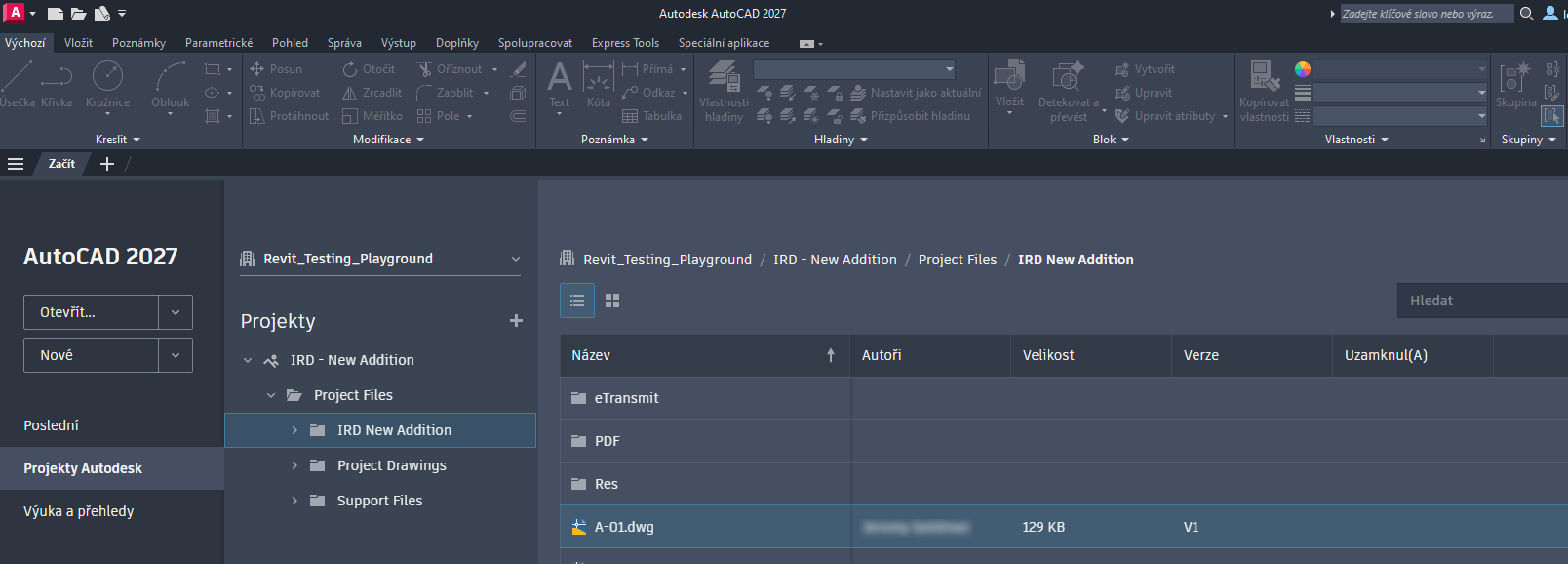This screenshot has width=1568, height=564.
Task: Open the object color swatch wheel
Action: tap(1302, 69)
